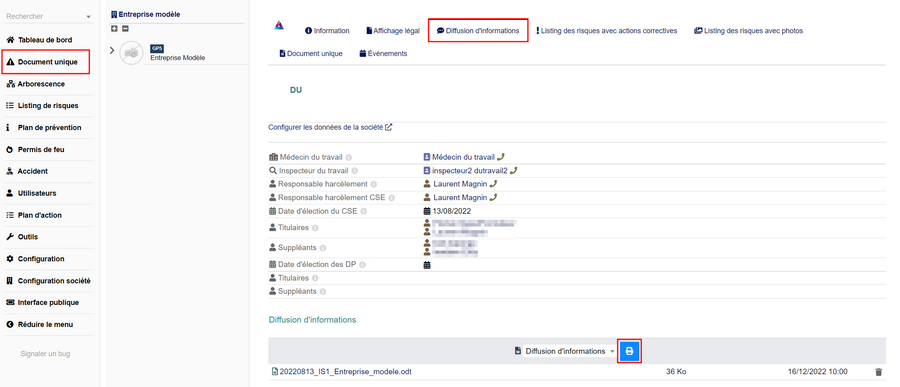Click the phone icon beside inspecteur2 dutravail2

point(514,170)
